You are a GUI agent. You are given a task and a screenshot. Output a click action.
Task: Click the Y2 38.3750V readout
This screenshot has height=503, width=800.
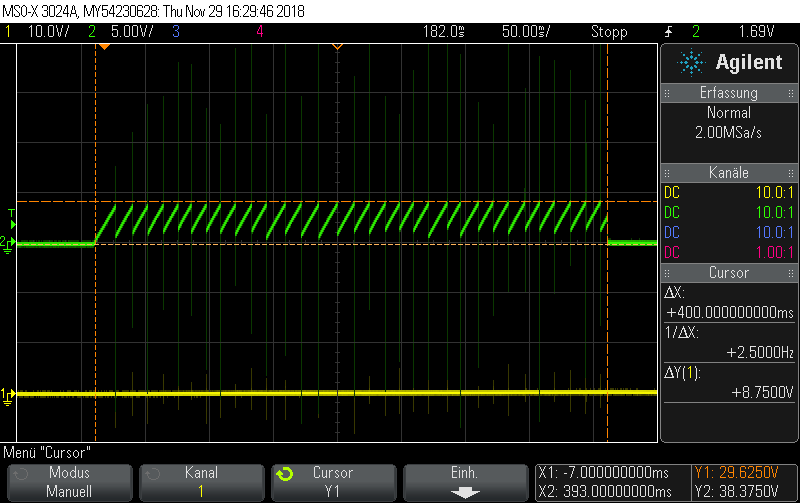click(x=736, y=492)
